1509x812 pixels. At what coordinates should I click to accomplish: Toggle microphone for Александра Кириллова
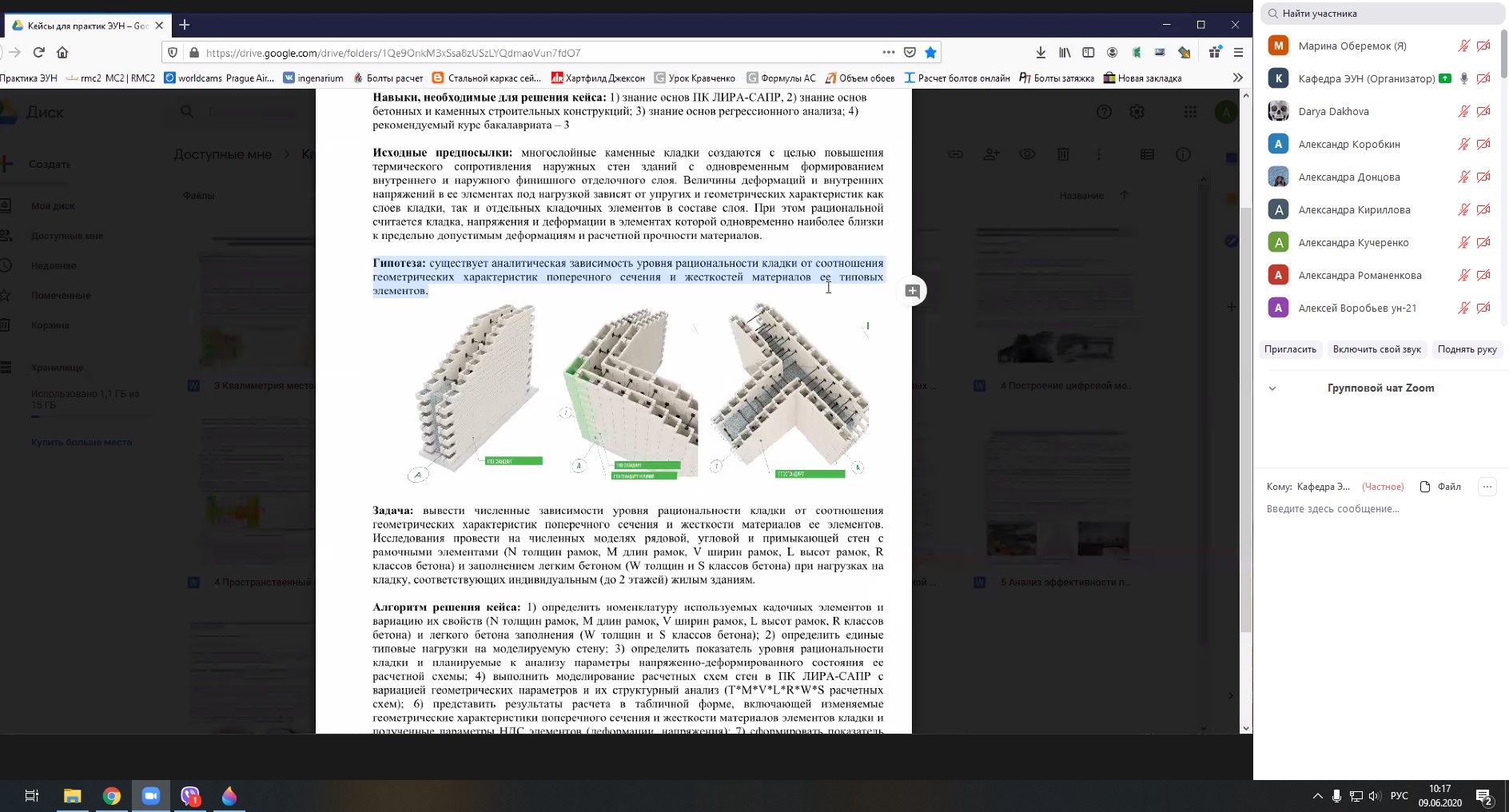[x=1463, y=209]
